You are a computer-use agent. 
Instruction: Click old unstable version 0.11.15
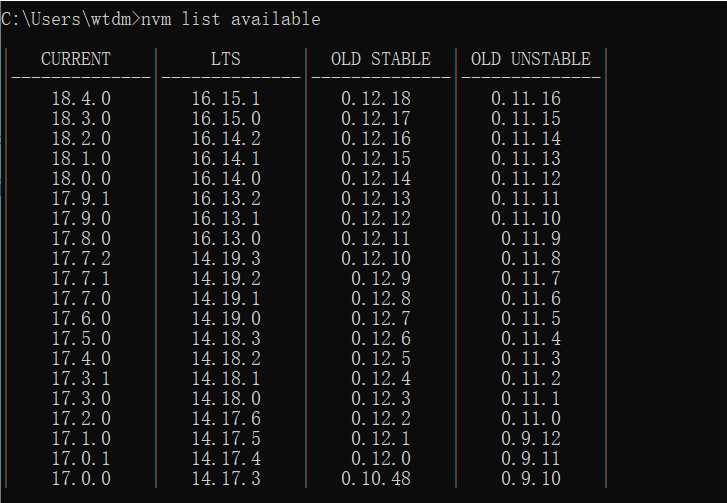pyautogui.click(x=526, y=118)
